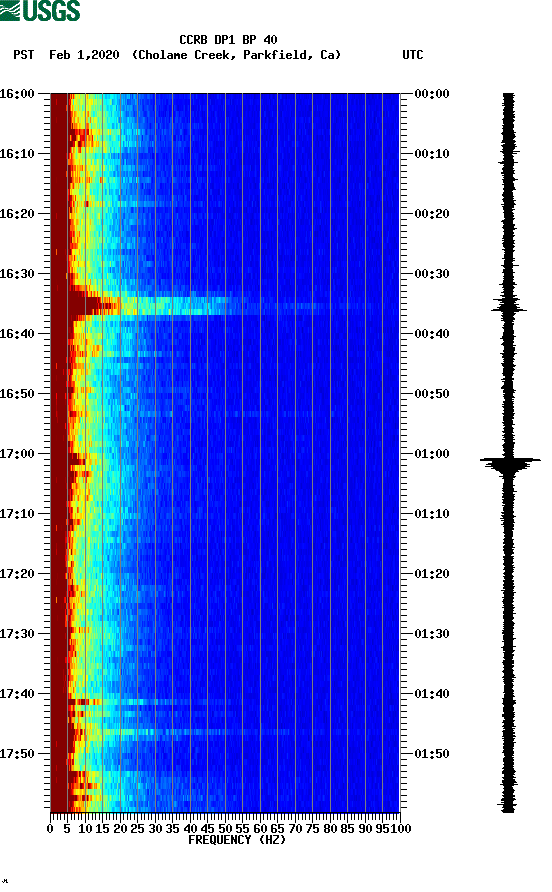
Task: Click the 16:40 PST time label
Action: pyautogui.click(x=17, y=334)
